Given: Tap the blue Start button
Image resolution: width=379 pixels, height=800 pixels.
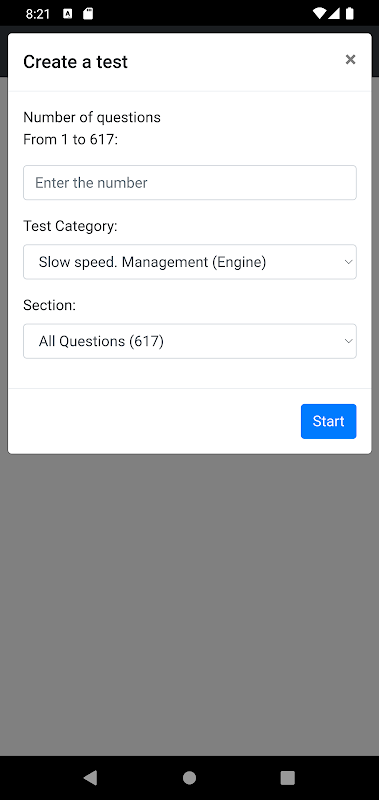Looking at the screenshot, I should [x=329, y=421].
